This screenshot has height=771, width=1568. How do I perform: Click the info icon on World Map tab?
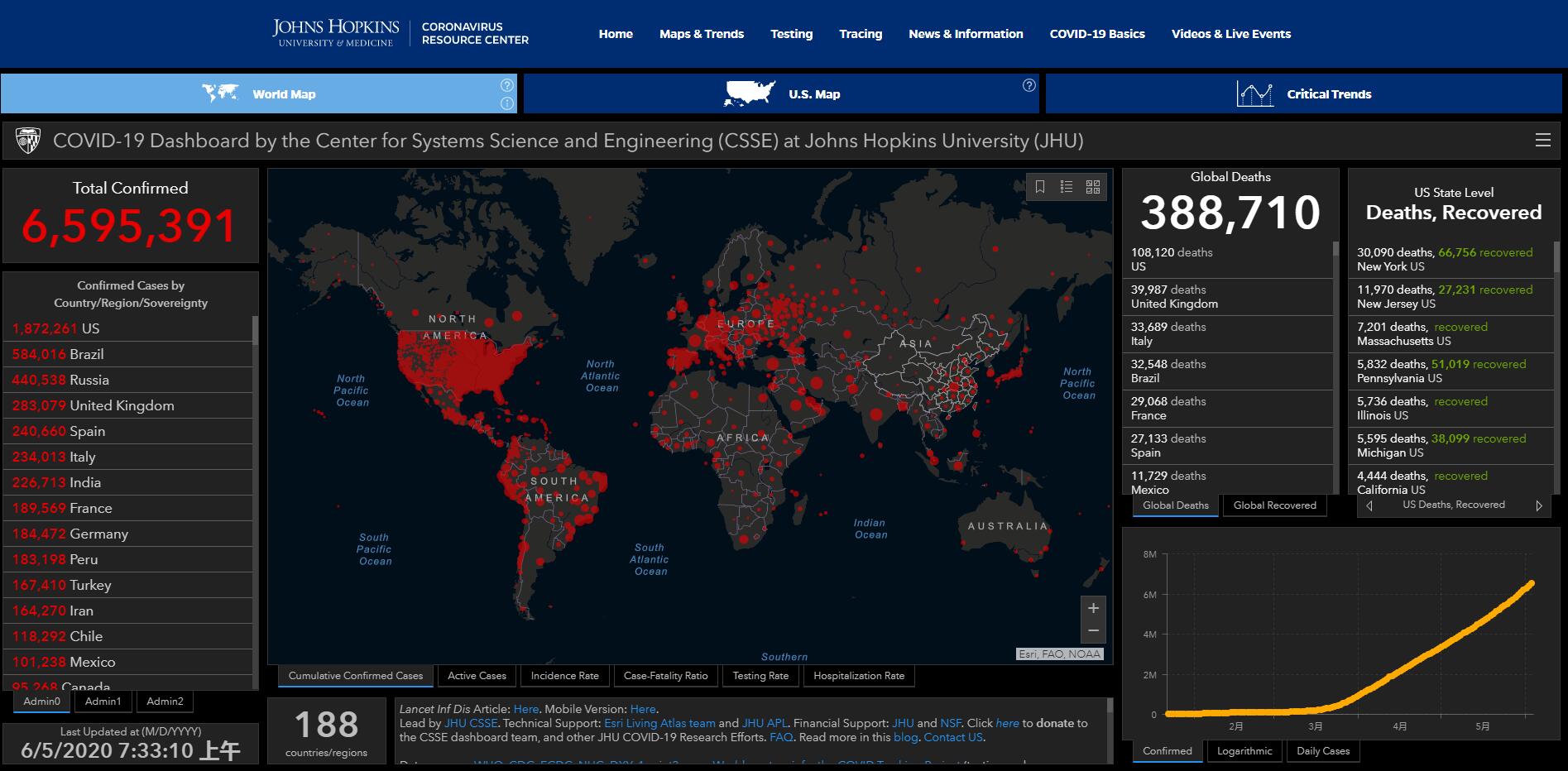tap(506, 103)
